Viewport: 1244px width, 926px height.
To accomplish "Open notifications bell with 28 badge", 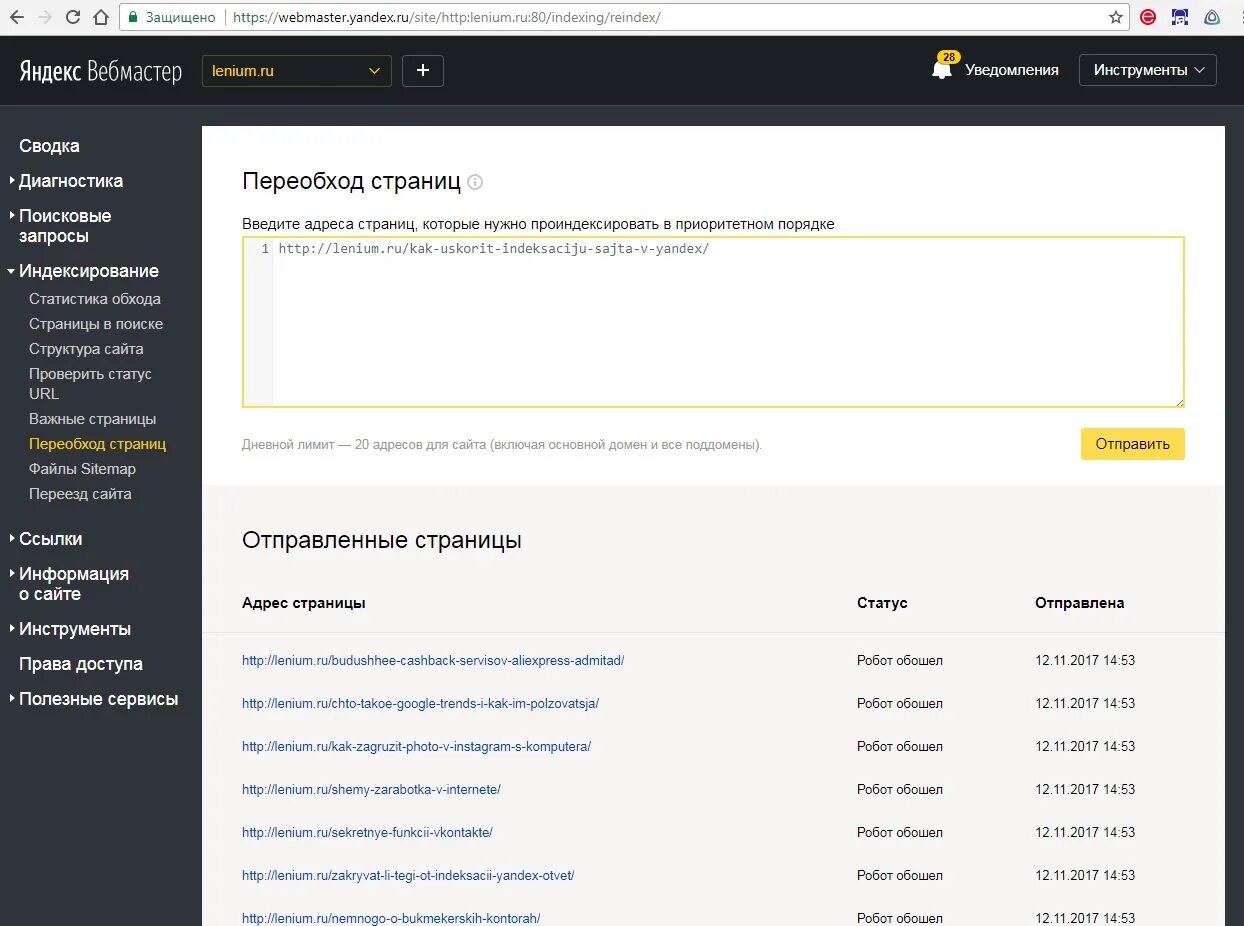I will (x=942, y=68).
